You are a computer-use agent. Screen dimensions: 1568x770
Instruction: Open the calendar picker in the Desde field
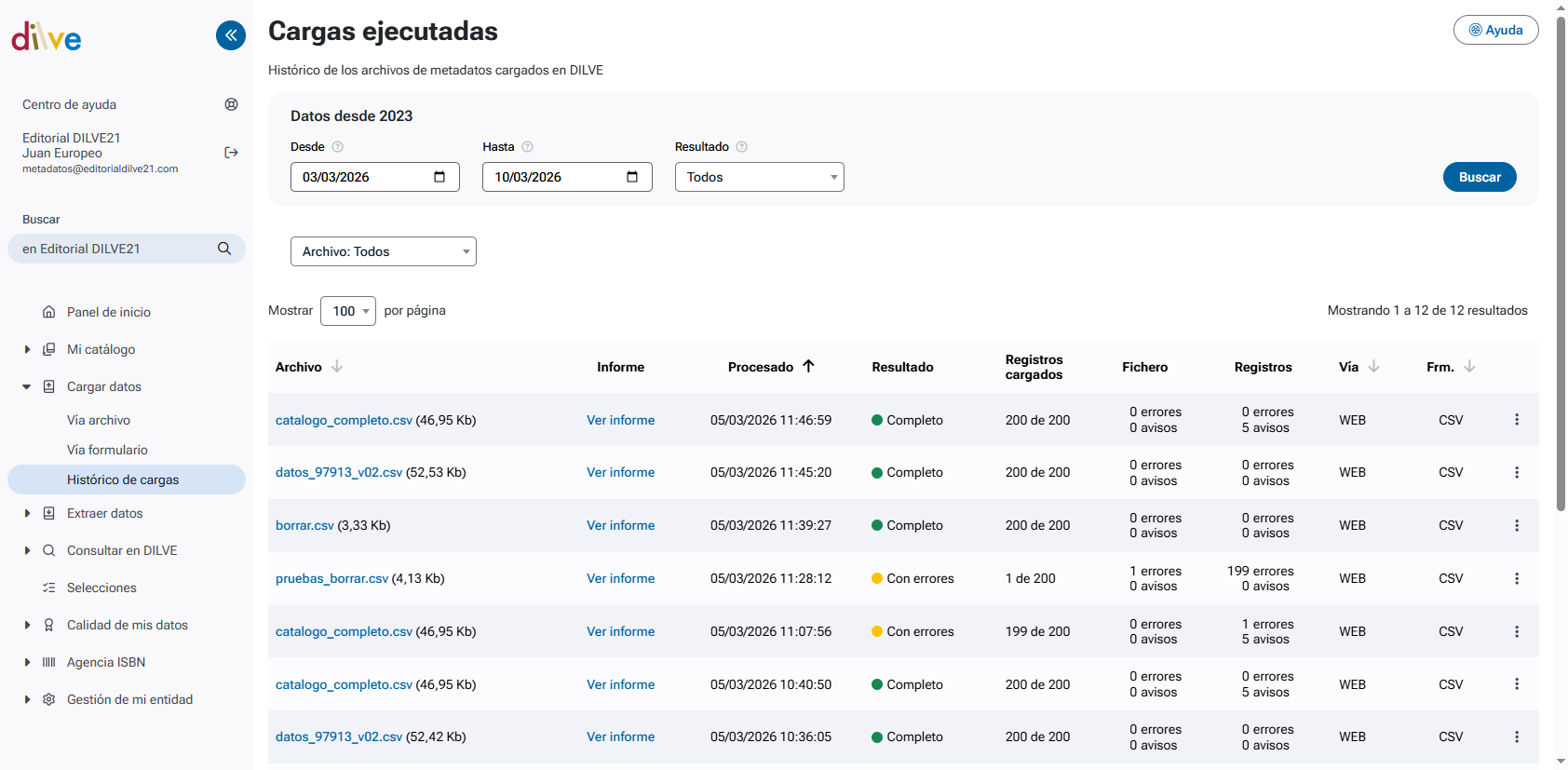click(x=439, y=177)
